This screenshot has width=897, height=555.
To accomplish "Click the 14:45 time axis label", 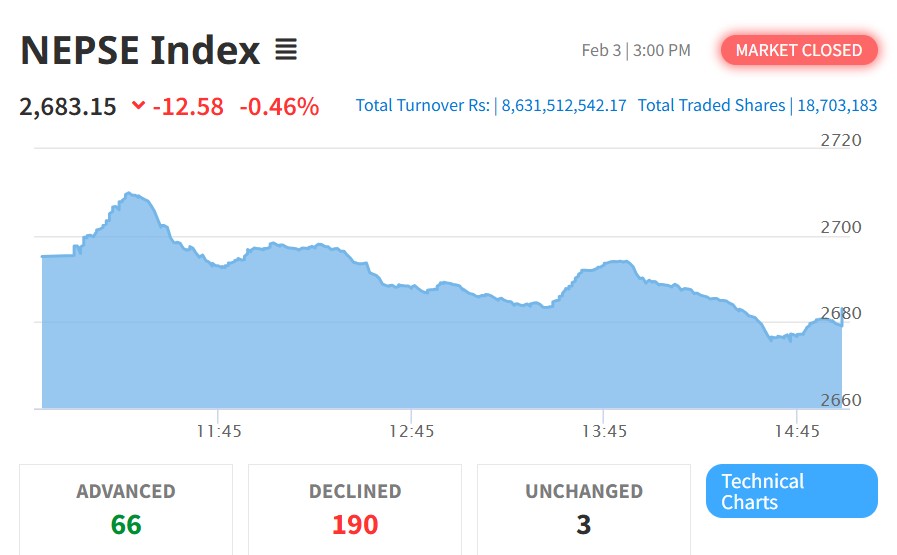I will pos(796,432).
